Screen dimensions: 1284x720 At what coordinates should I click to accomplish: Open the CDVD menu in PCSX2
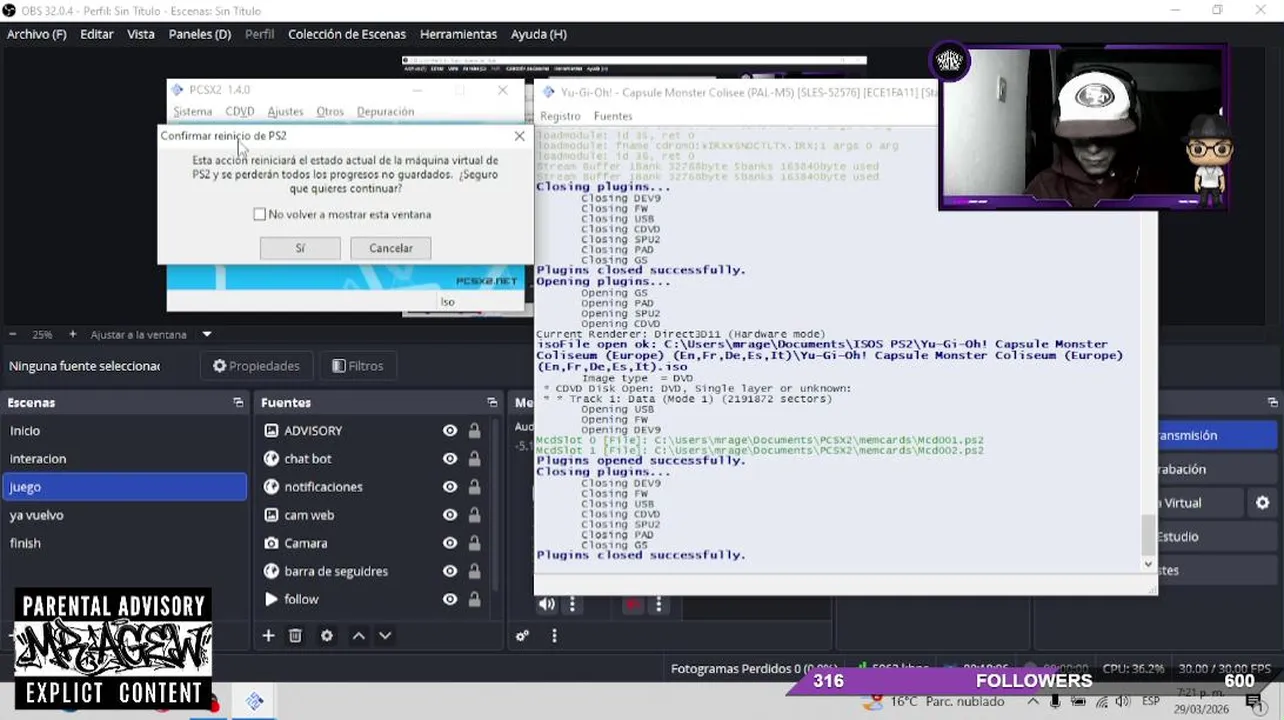[x=240, y=111]
